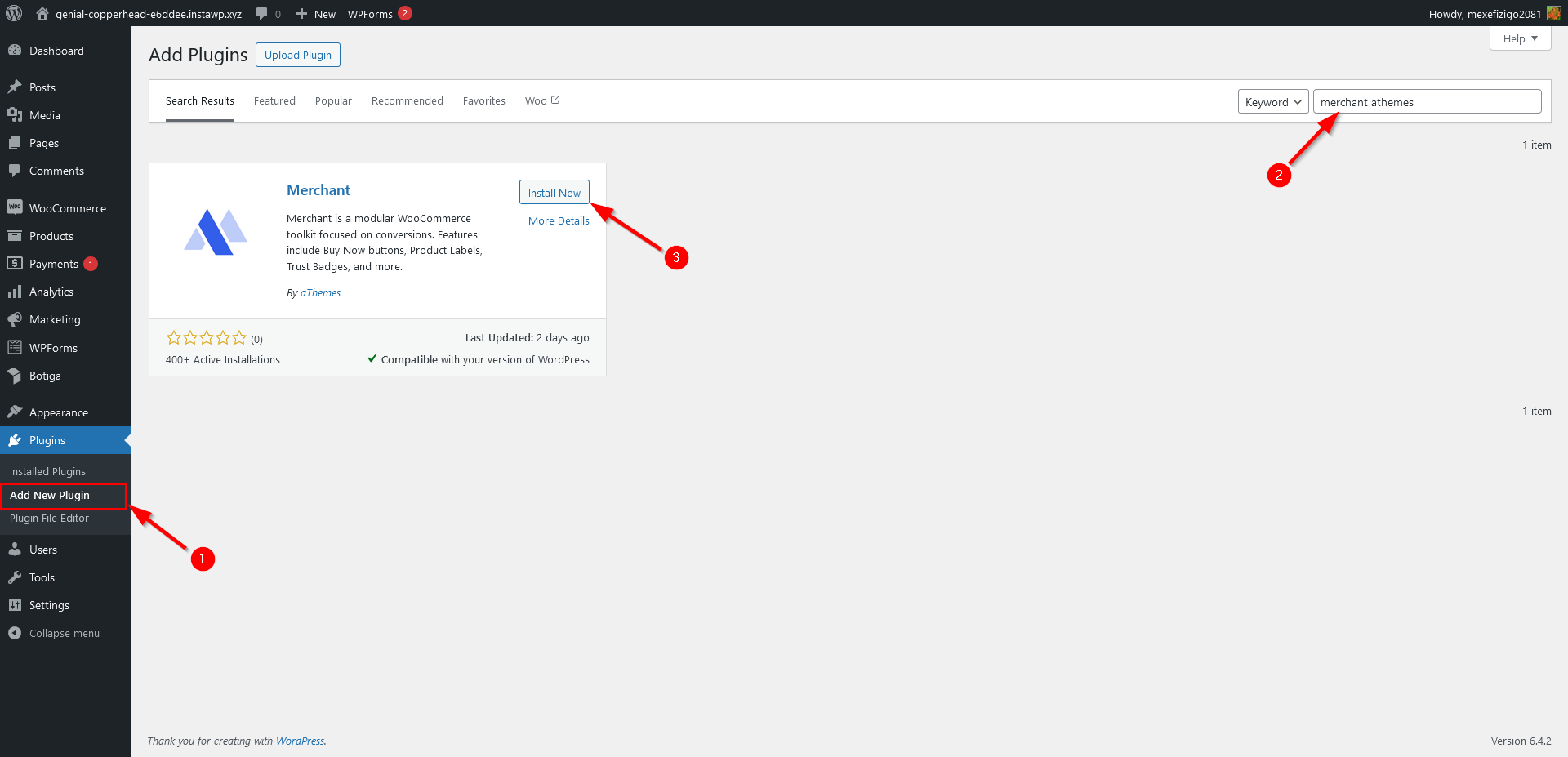Click the Merchant five-star rating
This screenshot has width=1568, height=757.
(x=206, y=338)
